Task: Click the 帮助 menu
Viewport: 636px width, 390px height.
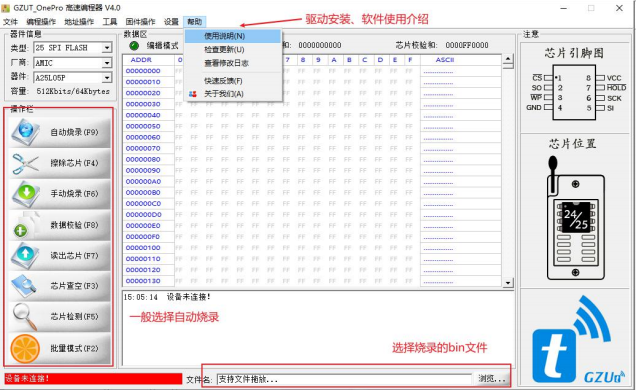Action: click(195, 21)
